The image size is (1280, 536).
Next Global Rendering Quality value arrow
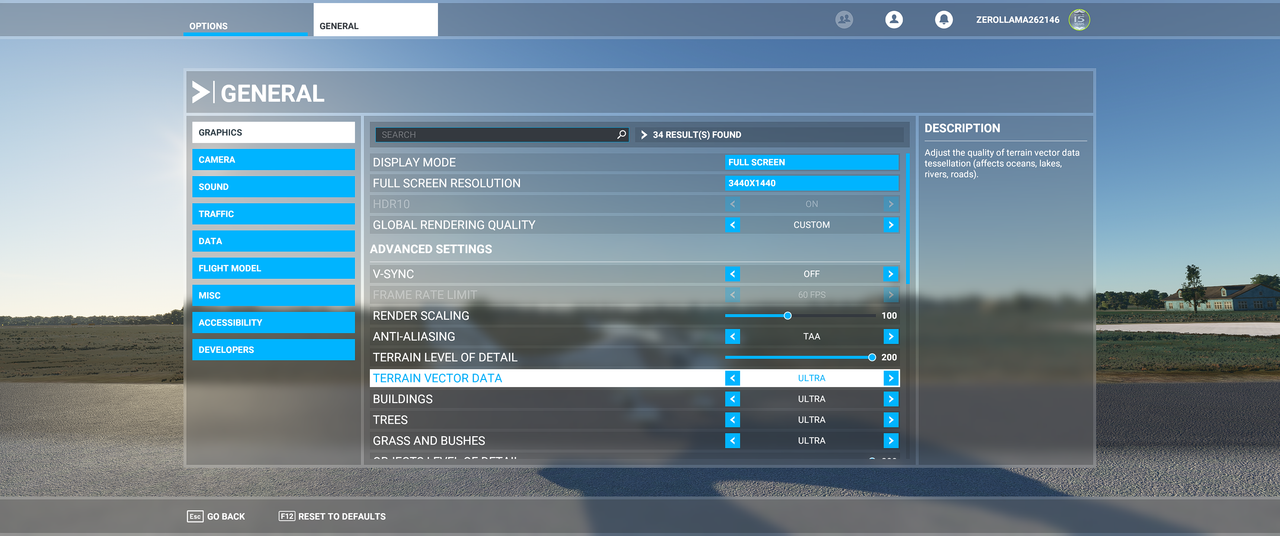pyautogui.click(x=891, y=225)
